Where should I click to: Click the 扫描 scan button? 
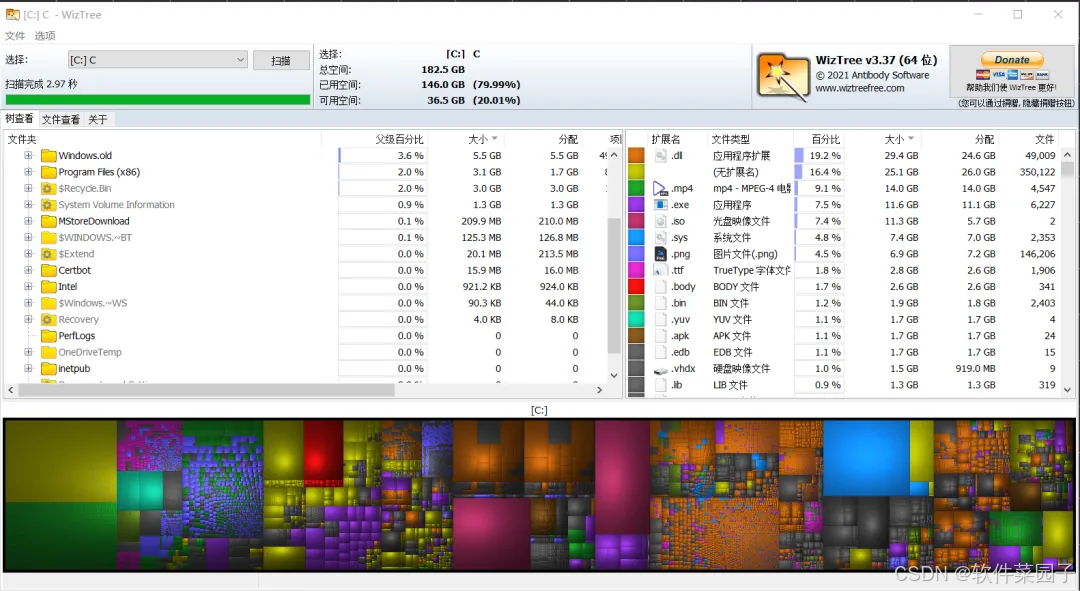click(280, 61)
